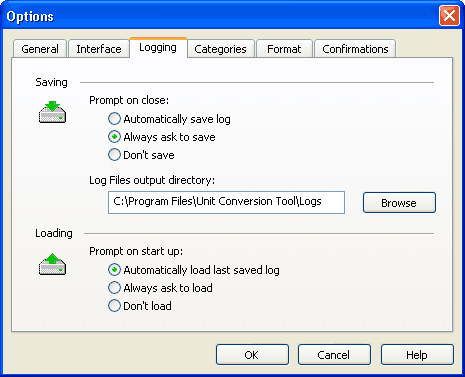Select the Don't save radio button

pyautogui.click(x=141, y=155)
